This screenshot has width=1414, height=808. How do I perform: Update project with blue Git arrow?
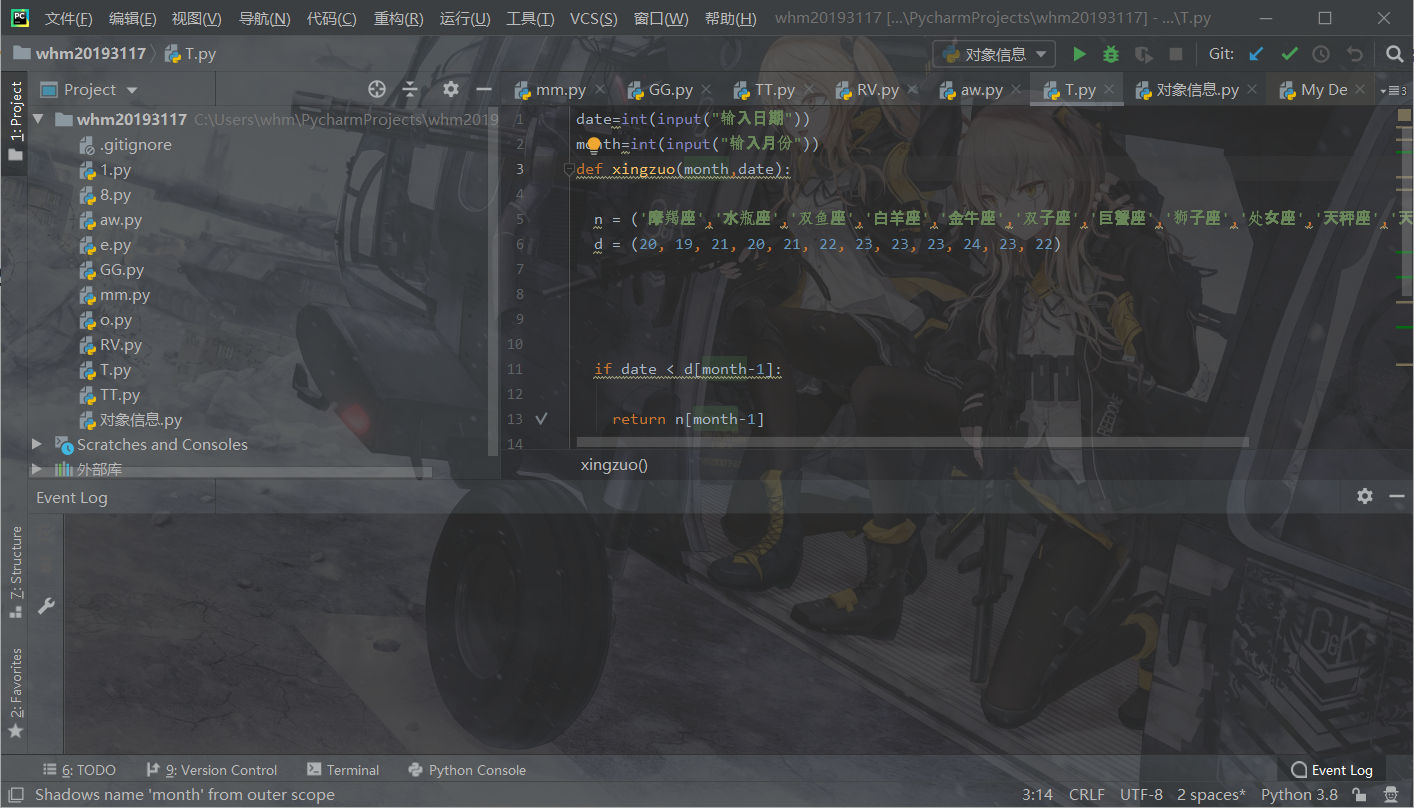1257,54
